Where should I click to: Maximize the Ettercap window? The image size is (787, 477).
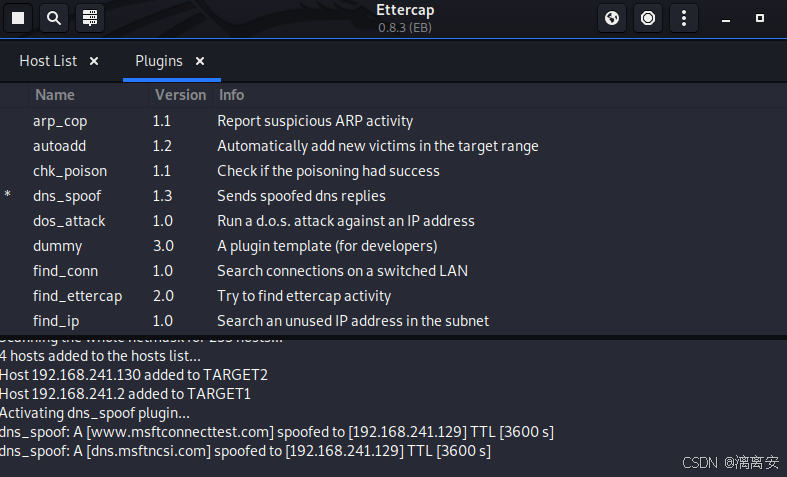pos(760,18)
